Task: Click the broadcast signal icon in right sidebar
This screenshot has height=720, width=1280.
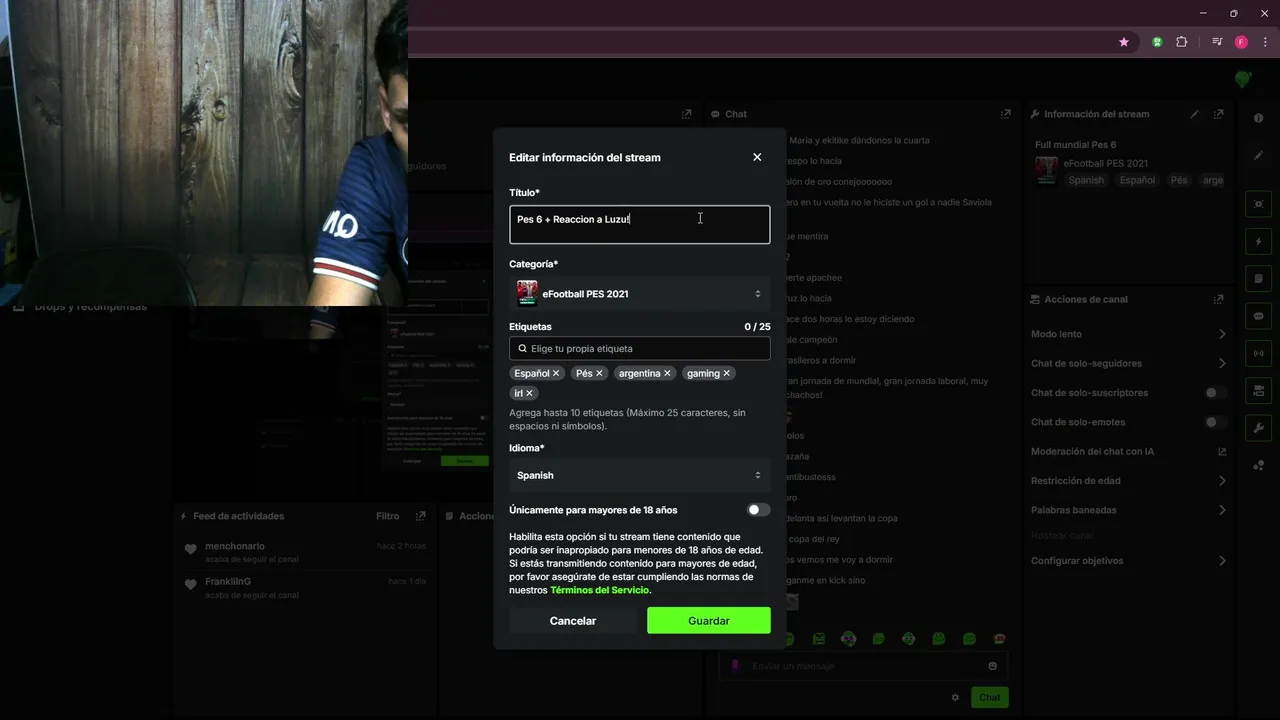Action: pyautogui.click(x=1258, y=353)
